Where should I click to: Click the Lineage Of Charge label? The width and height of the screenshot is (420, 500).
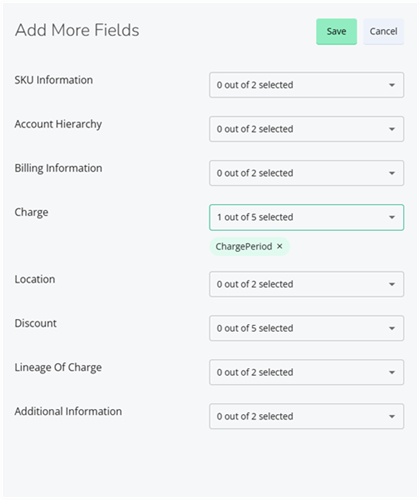58,367
